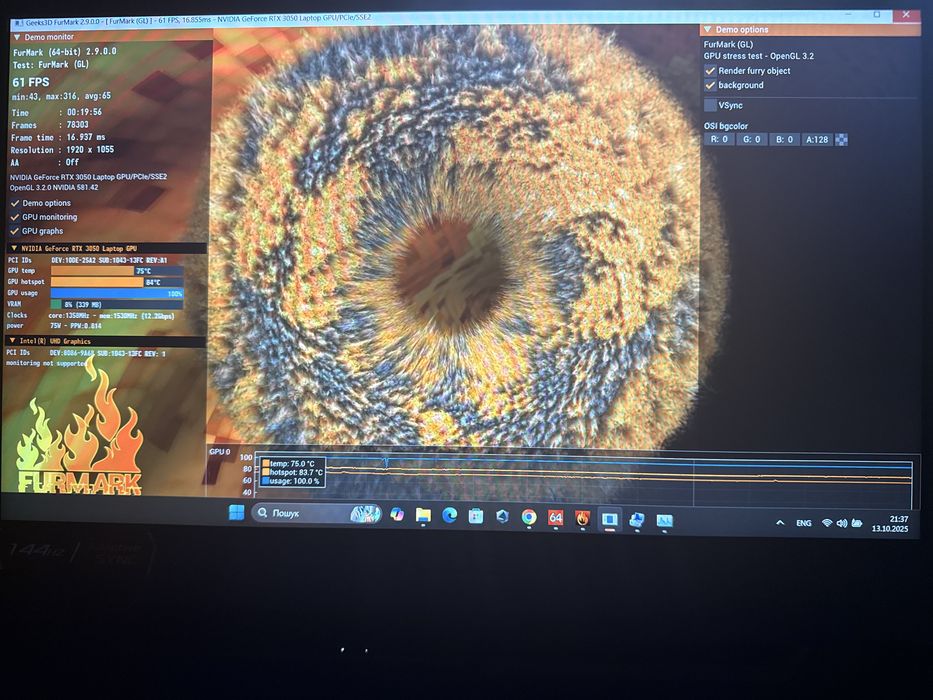Click the taskbar search box
This screenshot has height=700, width=933.
(317, 513)
